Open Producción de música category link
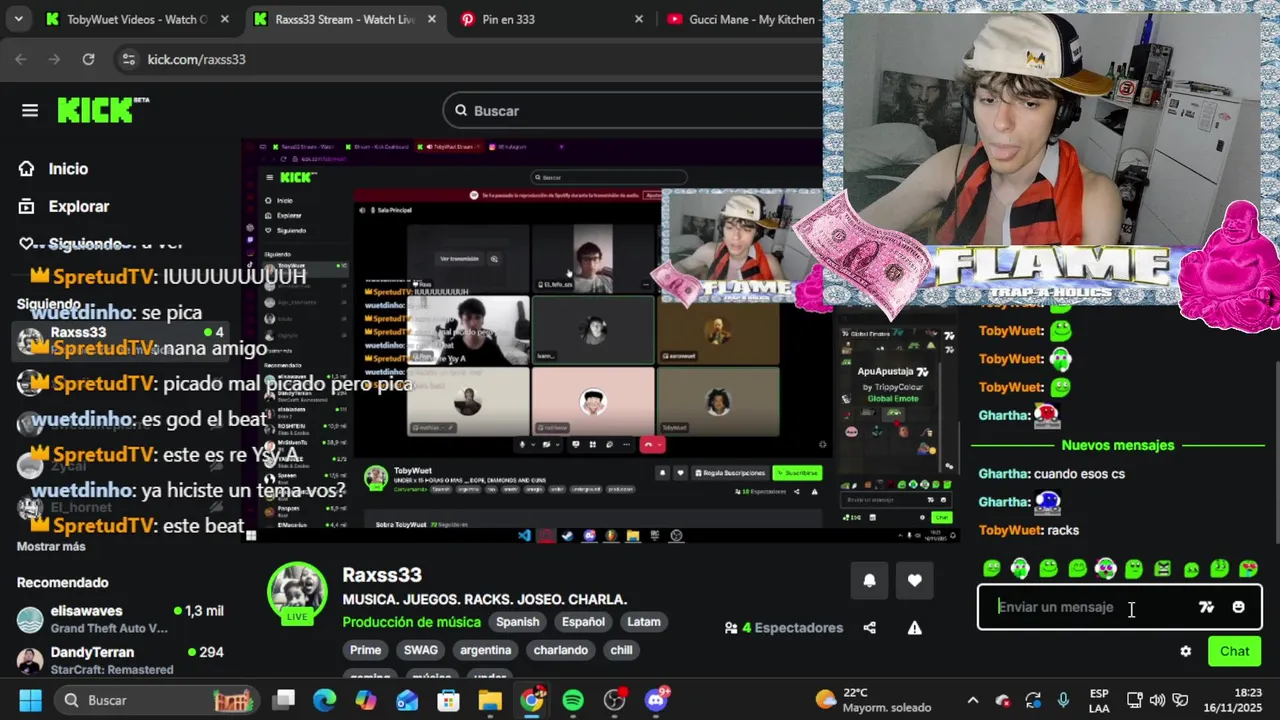This screenshot has height=720, width=1280. (411, 622)
